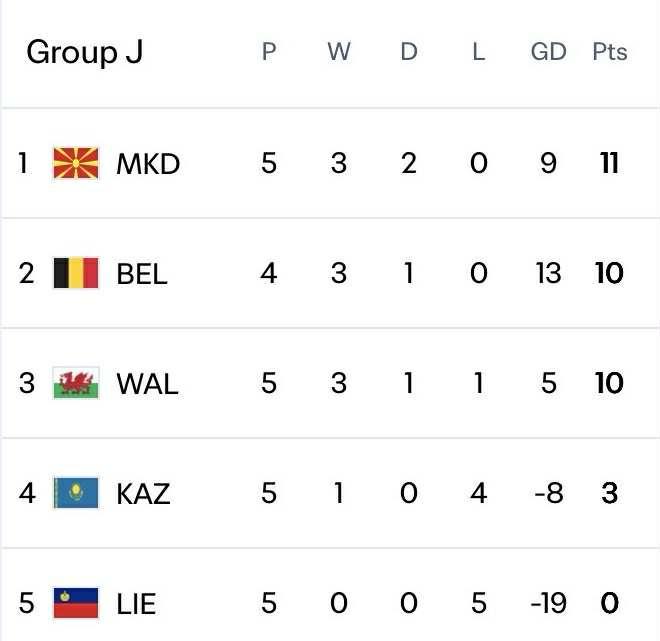The height and width of the screenshot is (641, 660).
Task: Open the BEL team link
Action: click(x=142, y=273)
